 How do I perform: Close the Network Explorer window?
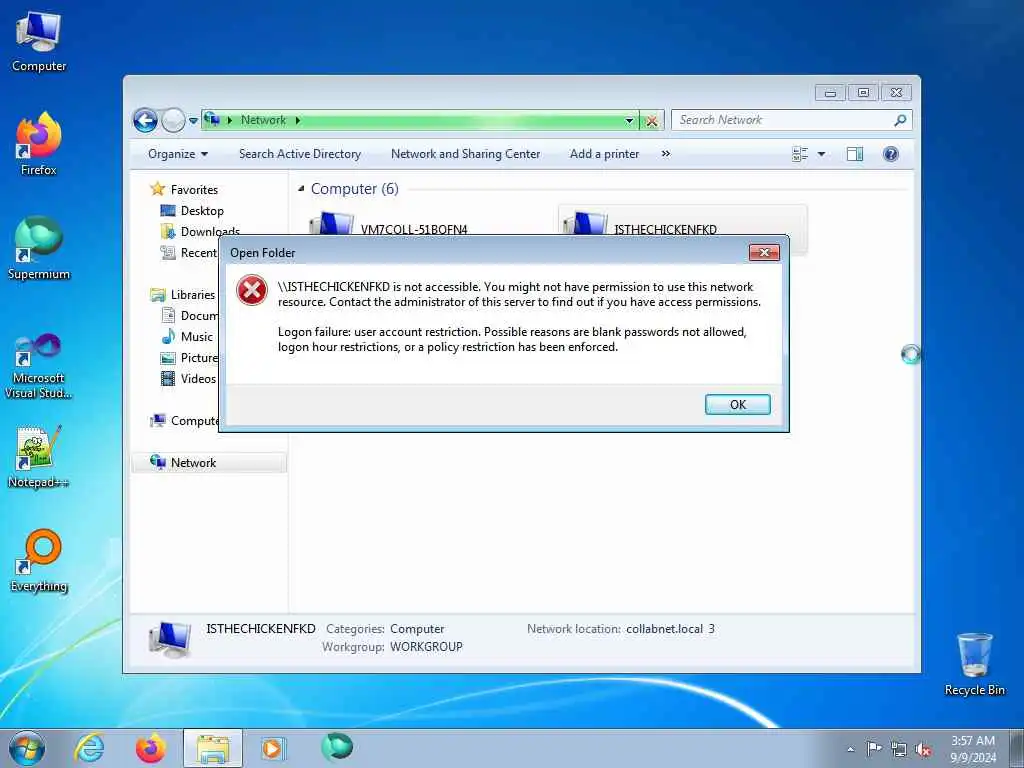pyautogui.click(x=896, y=93)
